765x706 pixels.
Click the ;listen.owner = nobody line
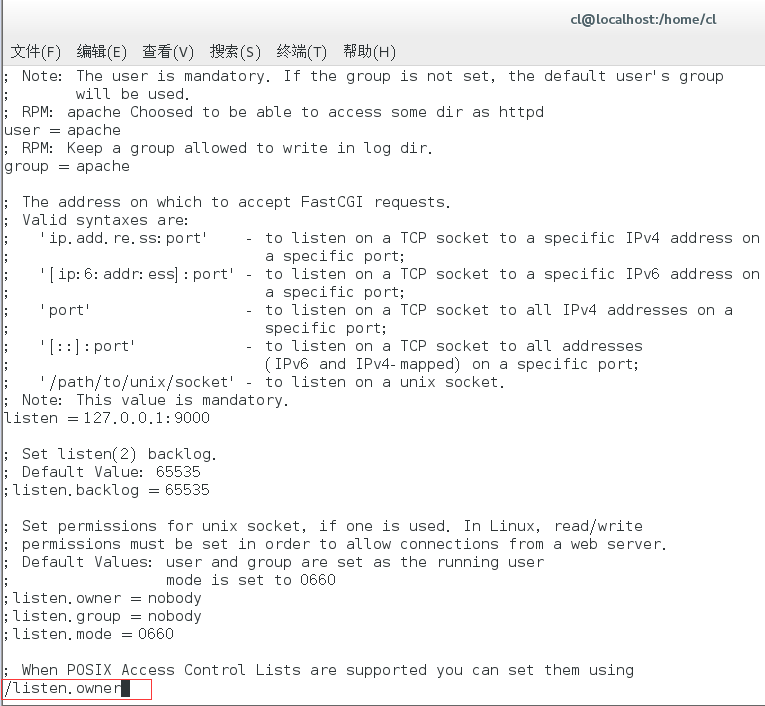[x=102, y=598]
